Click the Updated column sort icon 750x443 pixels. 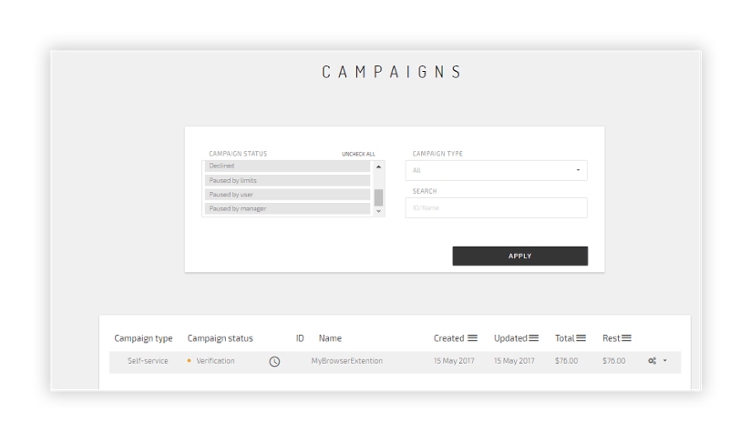tap(534, 338)
